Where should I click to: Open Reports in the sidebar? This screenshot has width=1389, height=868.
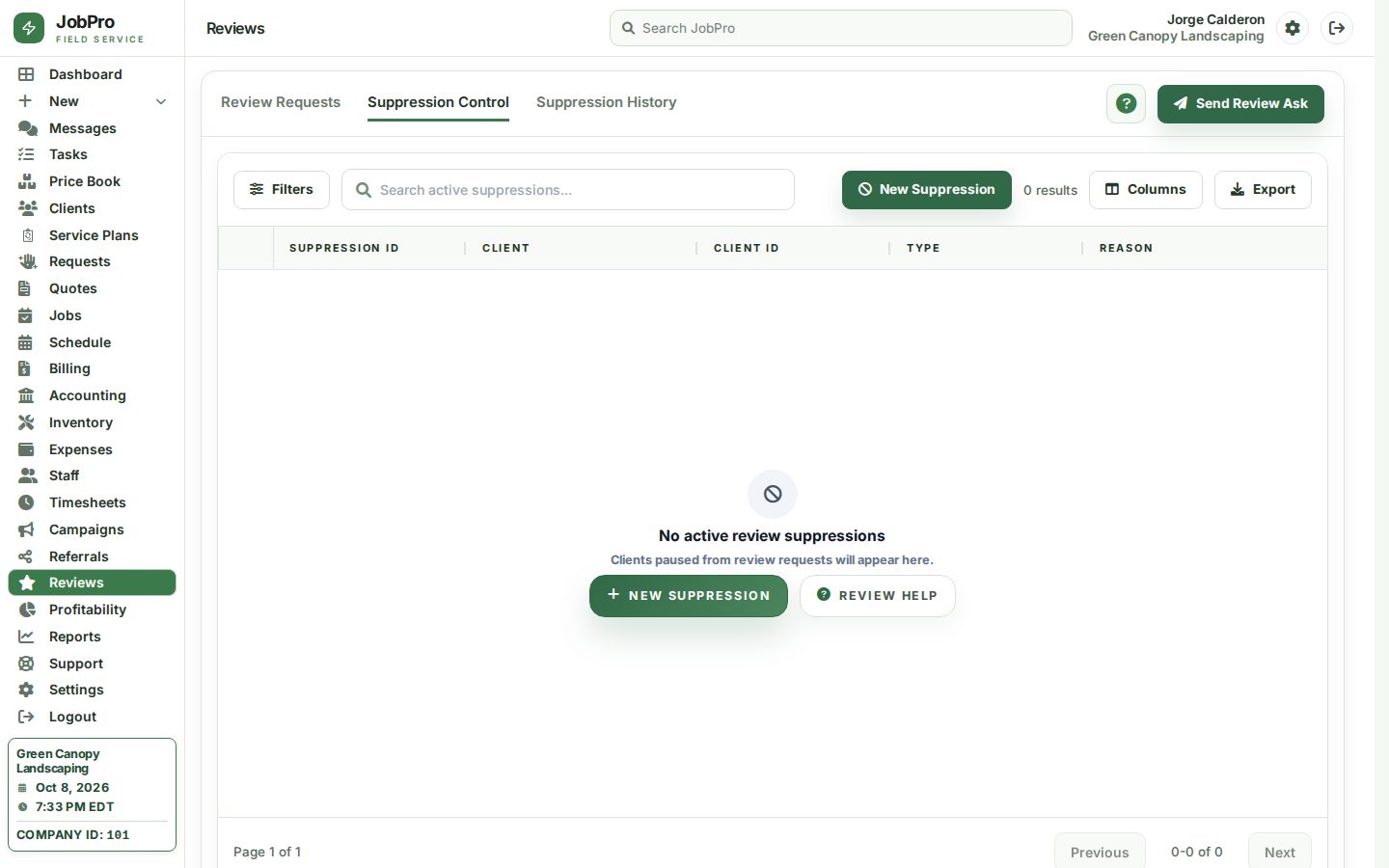coord(92,637)
